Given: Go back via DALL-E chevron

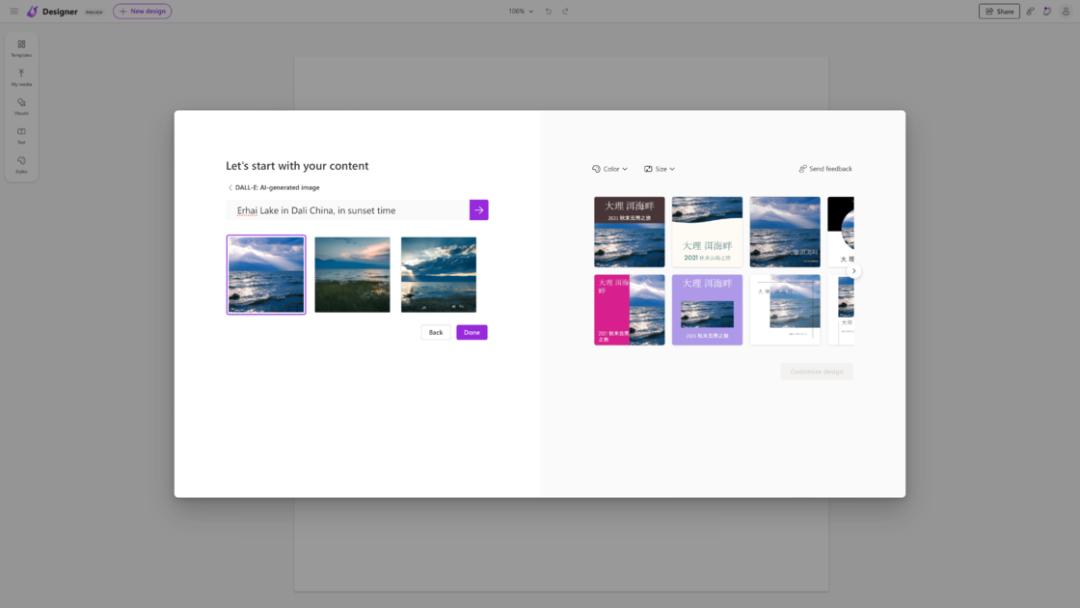Looking at the screenshot, I should click(230, 187).
